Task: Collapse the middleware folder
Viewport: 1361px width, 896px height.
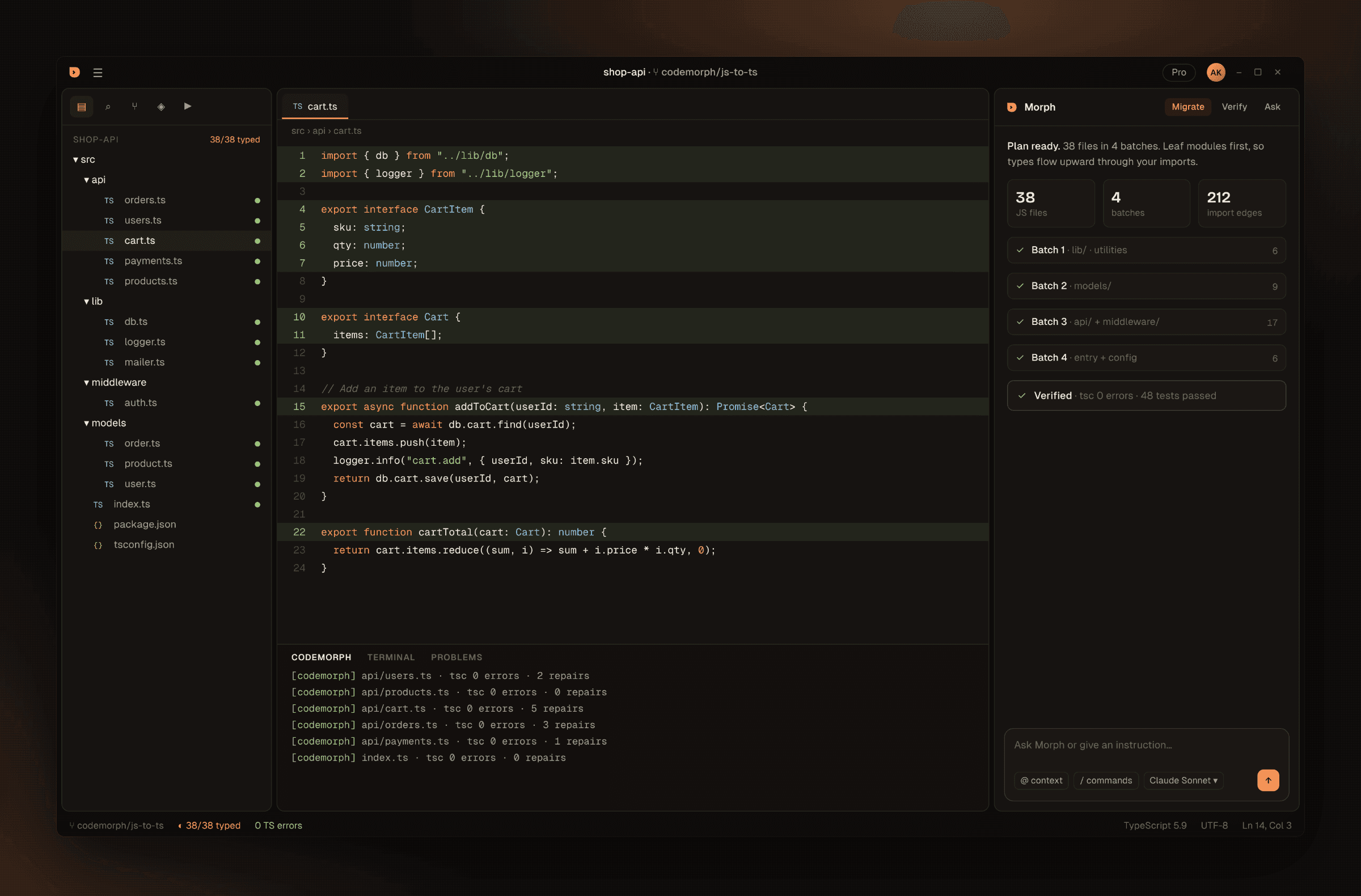Action: (115, 383)
